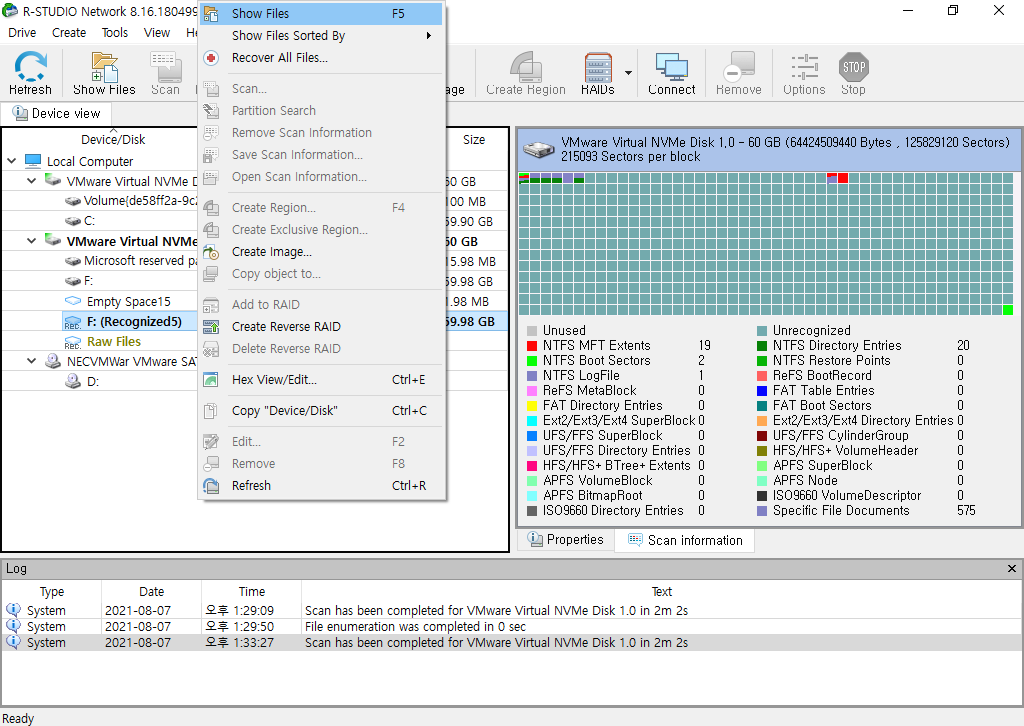Click the Connect toolbar icon
This screenshot has height=726, width=1024.
click(x=671, y=73)
